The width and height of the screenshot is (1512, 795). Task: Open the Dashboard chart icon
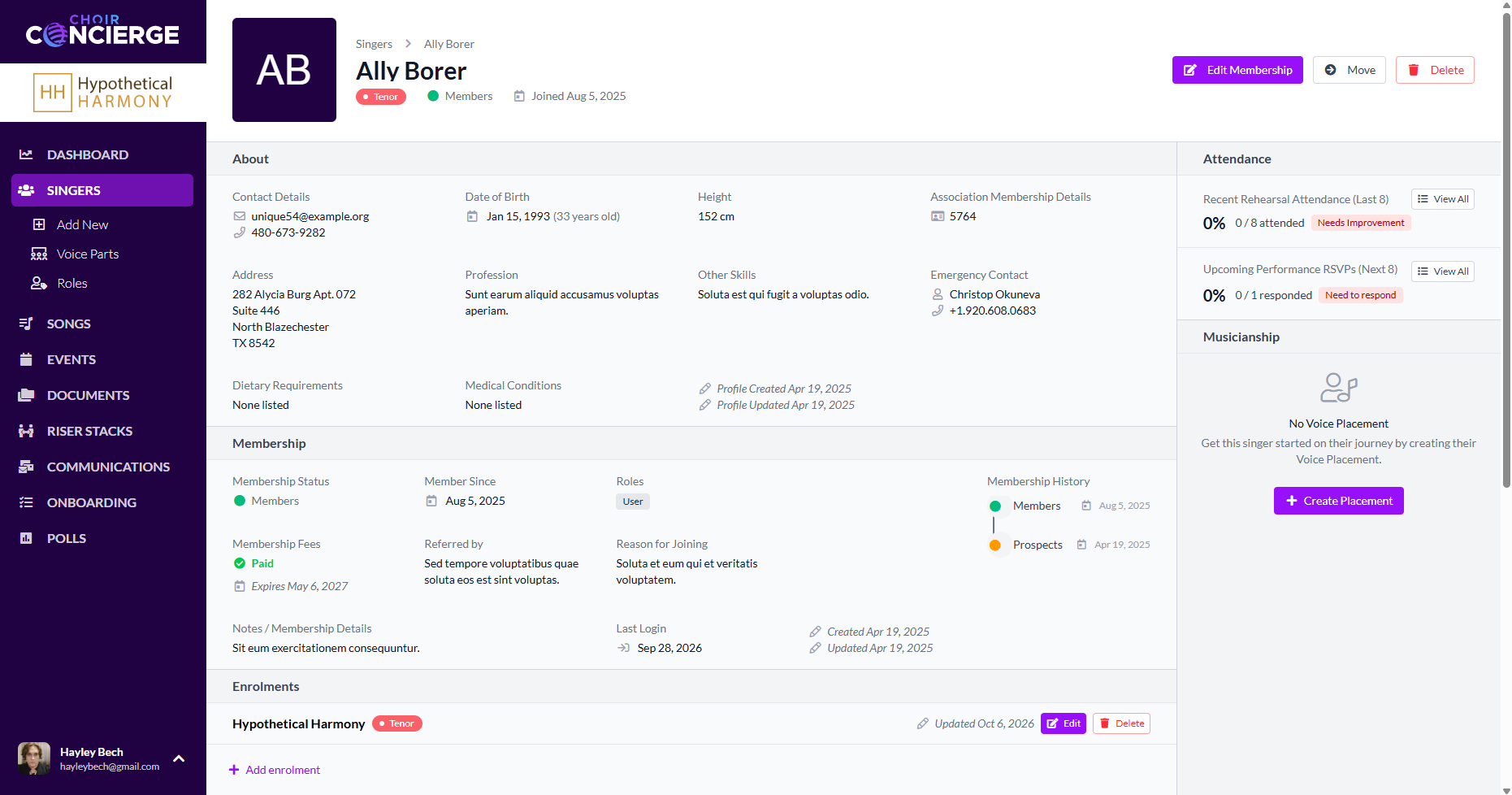[x=26, y=154]
